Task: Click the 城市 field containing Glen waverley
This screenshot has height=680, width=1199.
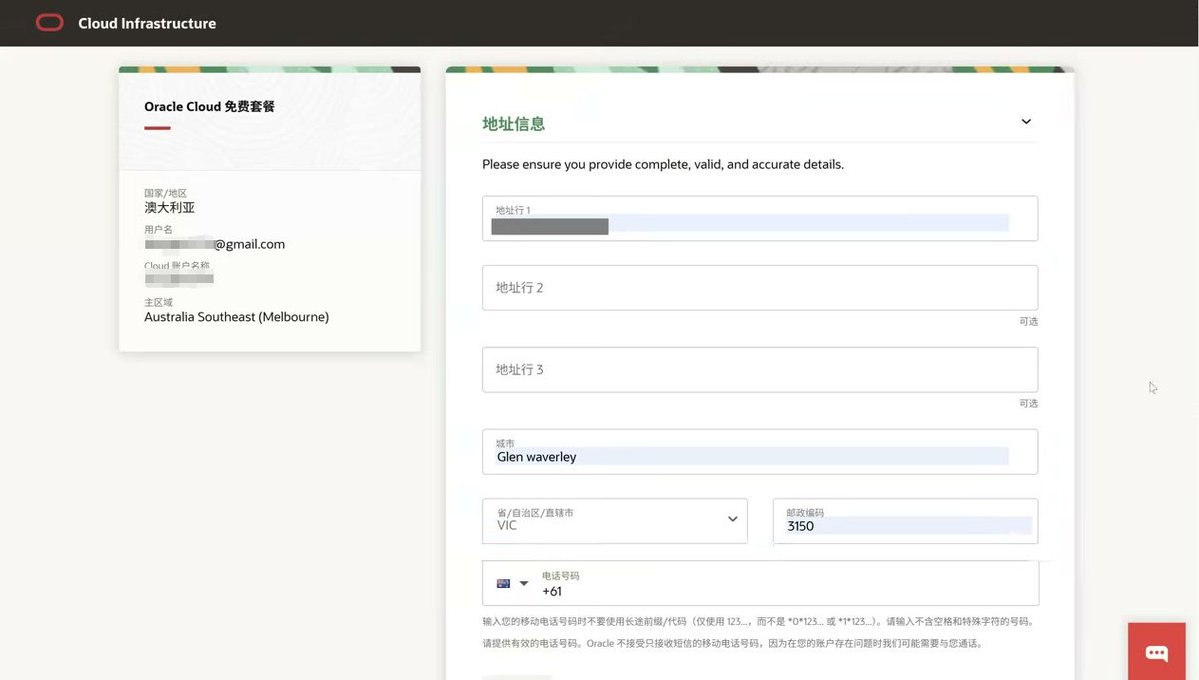Action: tap(760, 452)
